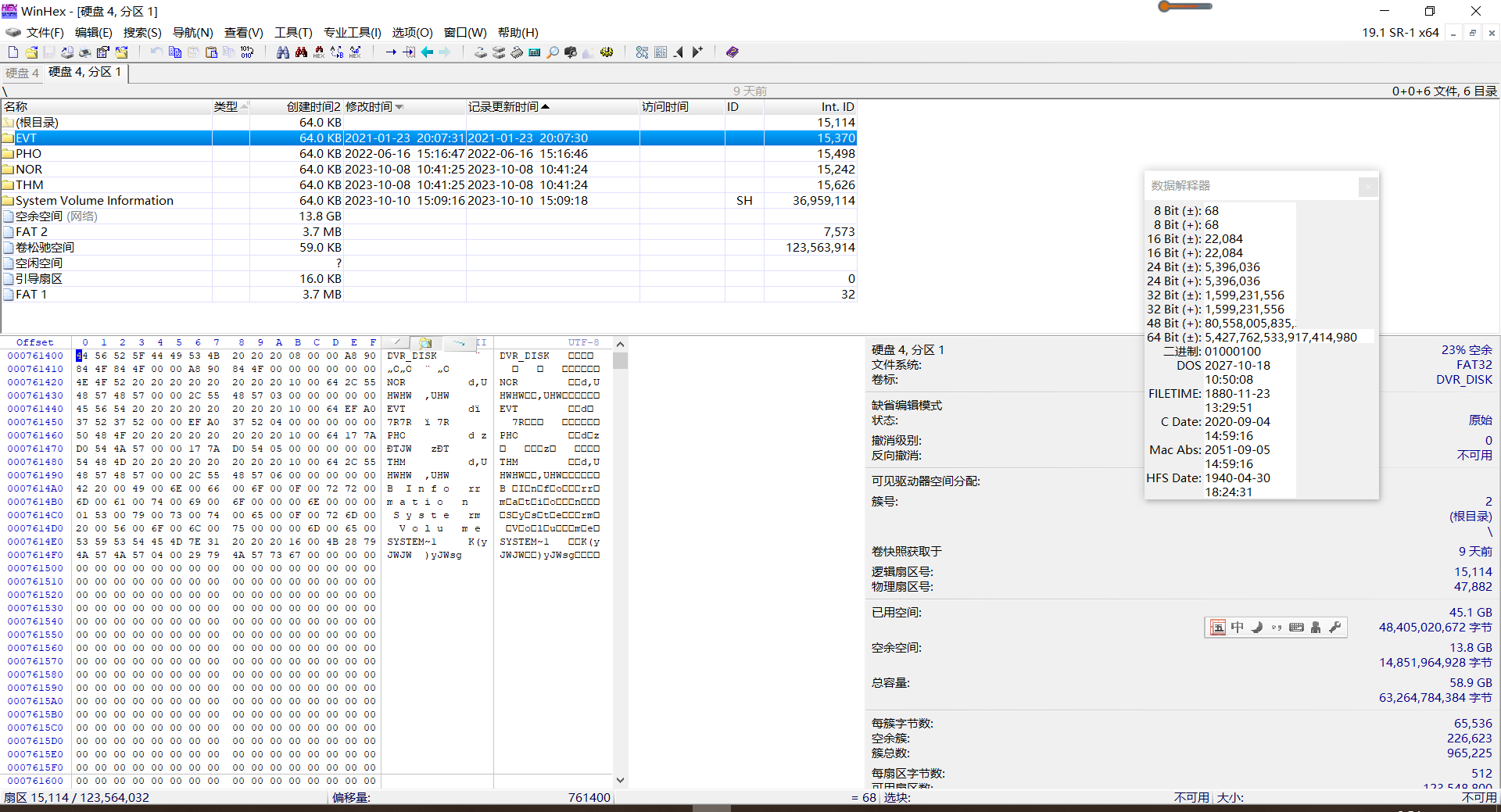Click the Find Text binoculars icon

283,52
